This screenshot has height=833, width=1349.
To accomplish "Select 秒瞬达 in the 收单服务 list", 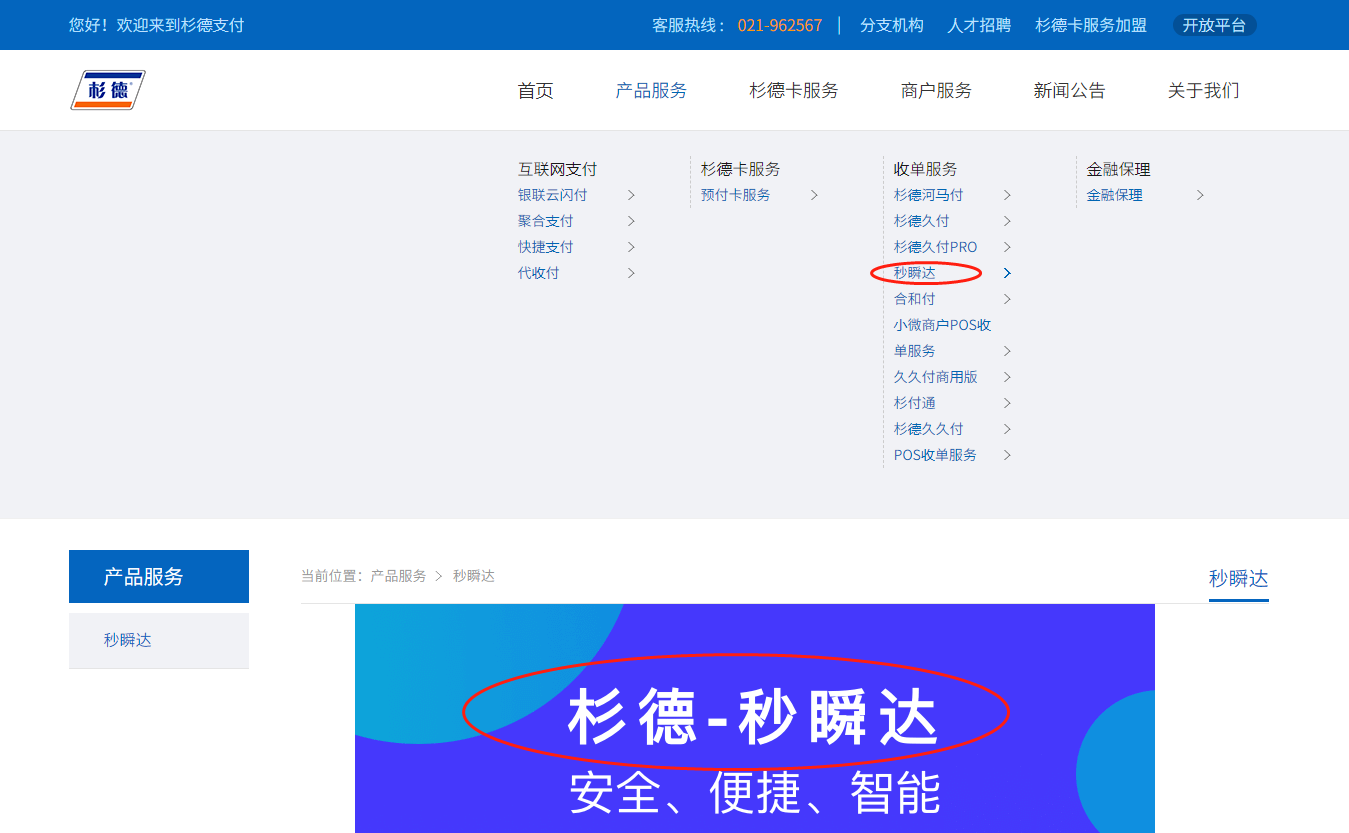I will pos(915,273).
